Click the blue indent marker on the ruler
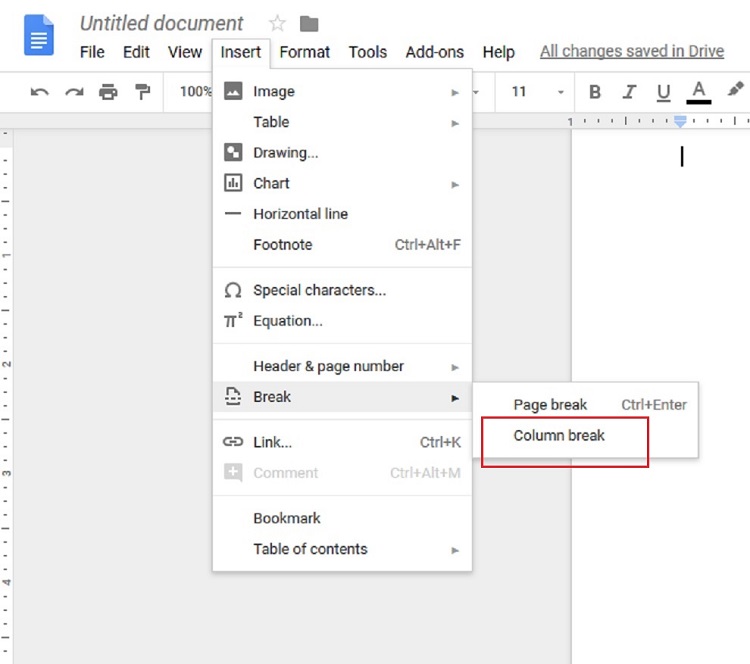This screenshot has height=664, width=750. pos(680,121)
